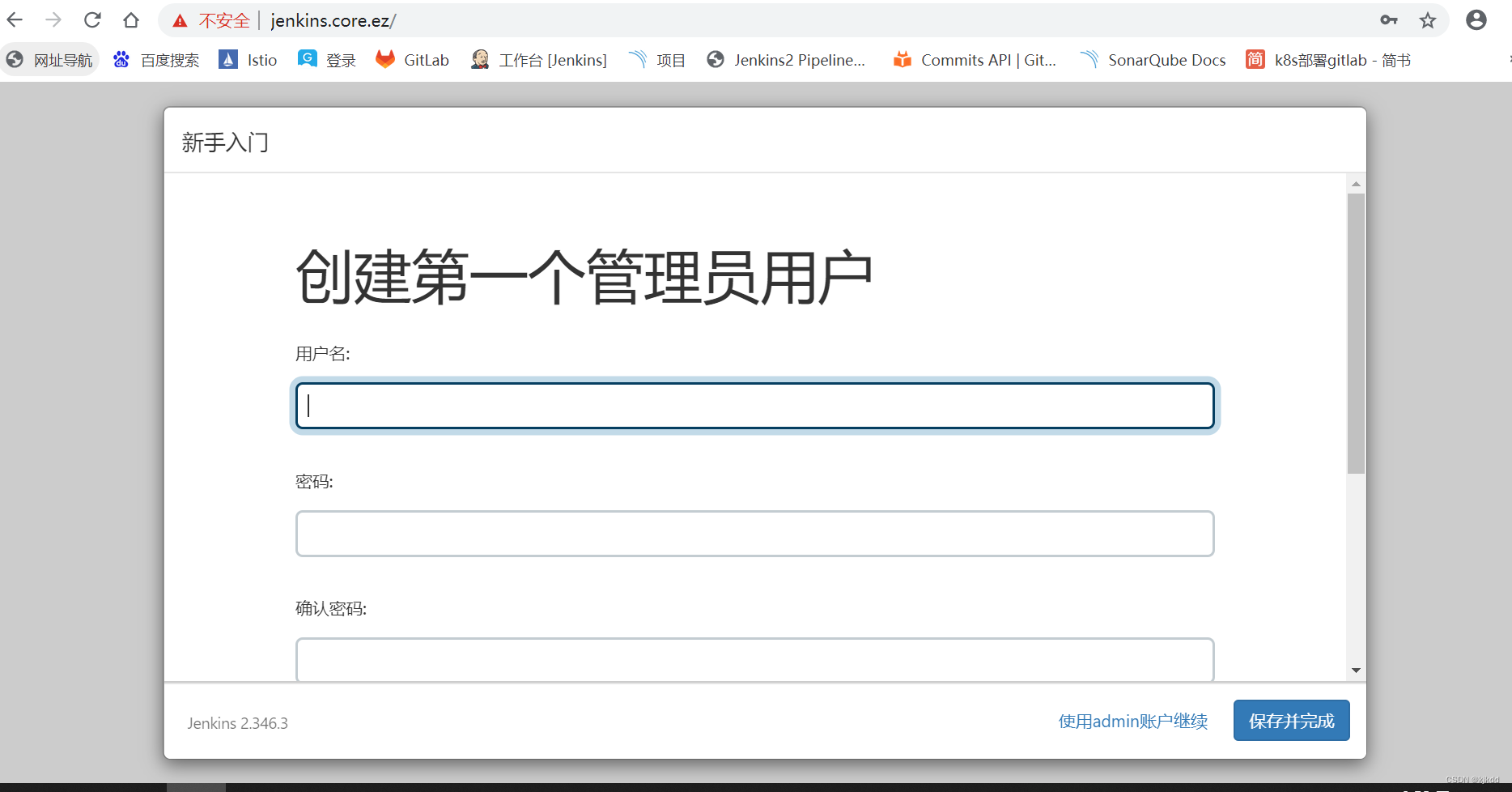The height and width of the screenshot is (792, 1512).
Task: Open saved passwords key icon
Action: tap(1389, 20)
